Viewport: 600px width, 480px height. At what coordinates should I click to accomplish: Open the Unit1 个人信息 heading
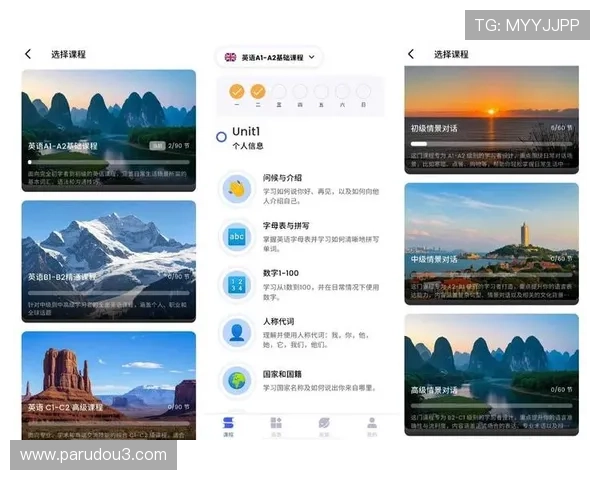coord(248,137)
